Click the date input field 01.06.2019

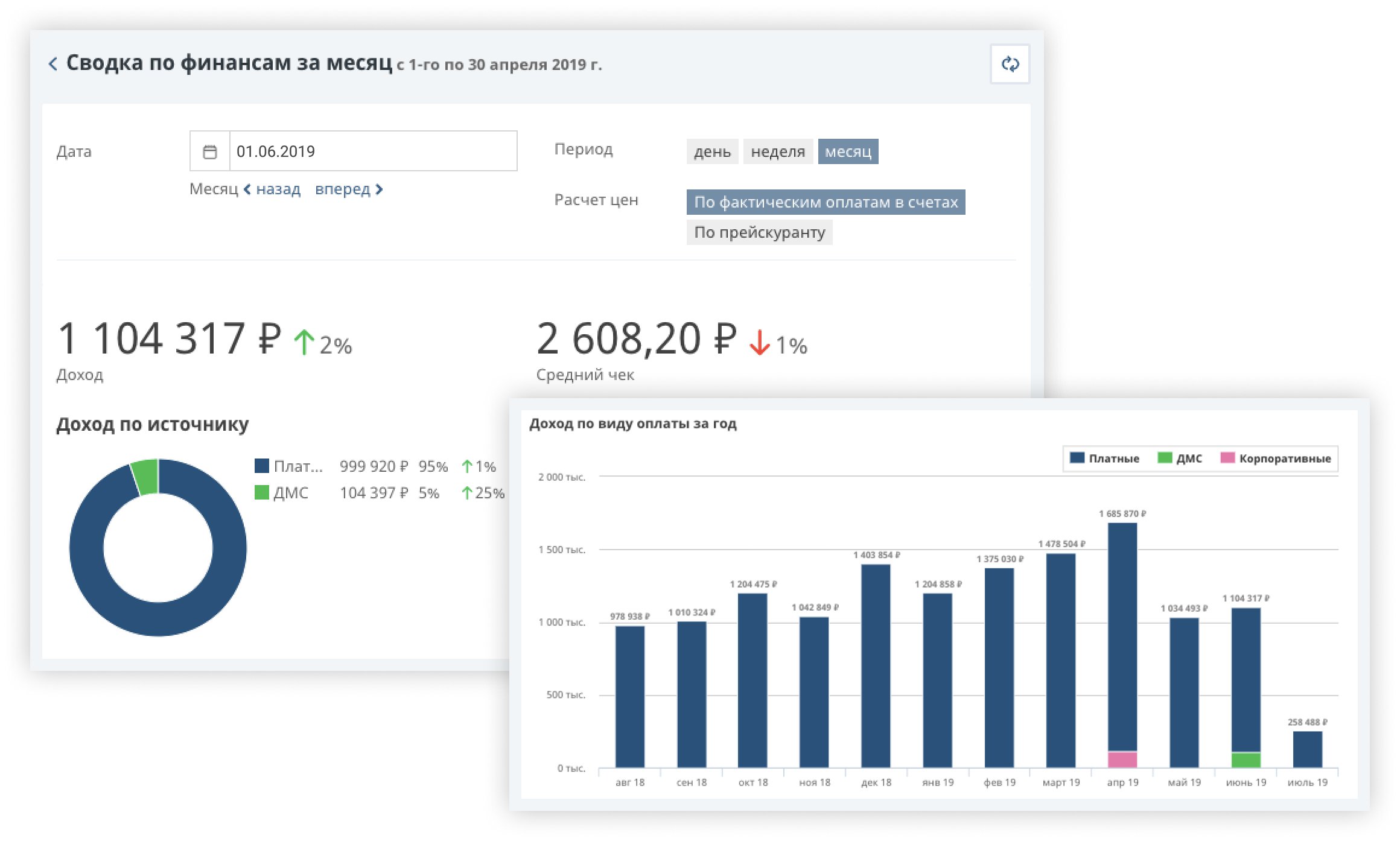[x=372, y=151]
